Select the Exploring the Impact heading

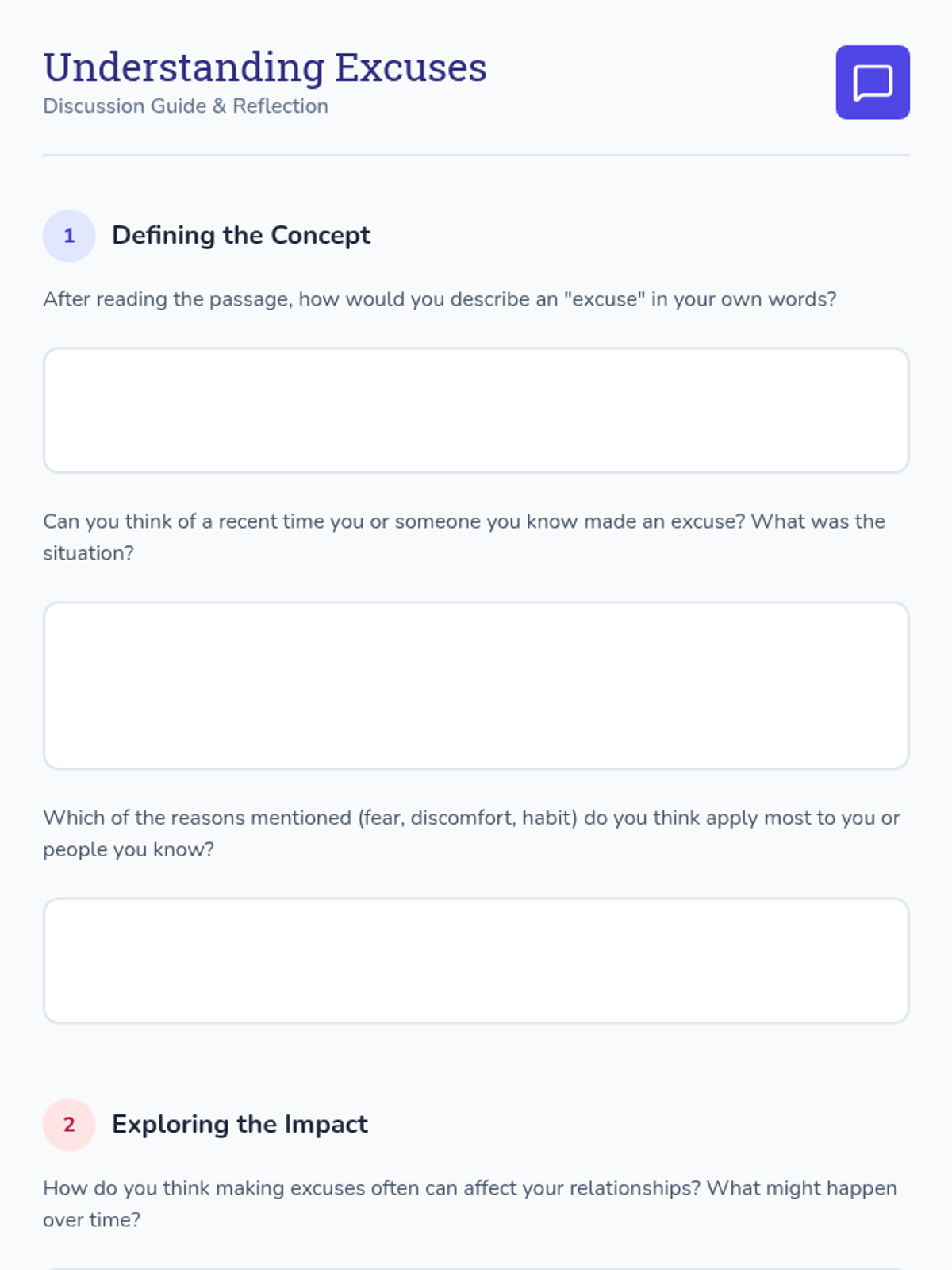240,1125
